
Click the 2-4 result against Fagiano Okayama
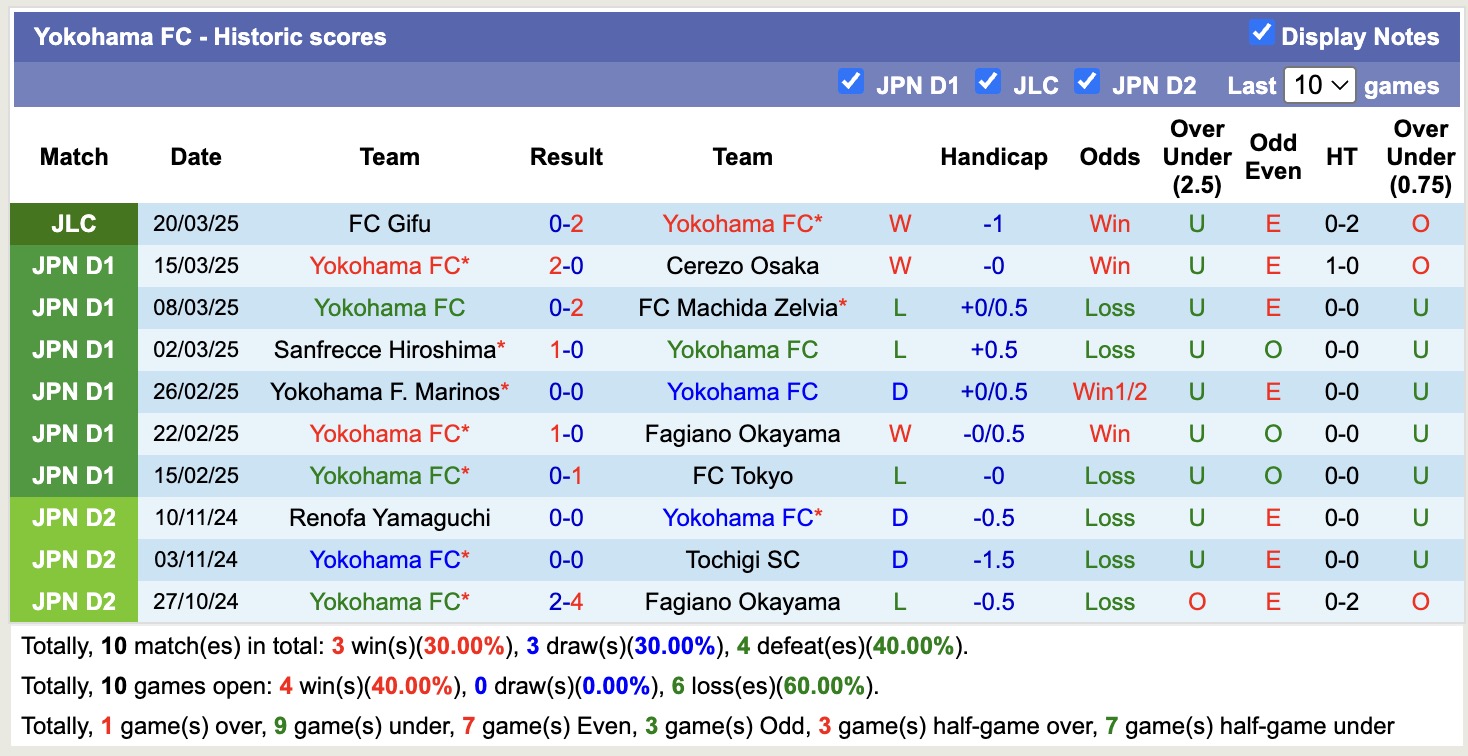[566, 602]
